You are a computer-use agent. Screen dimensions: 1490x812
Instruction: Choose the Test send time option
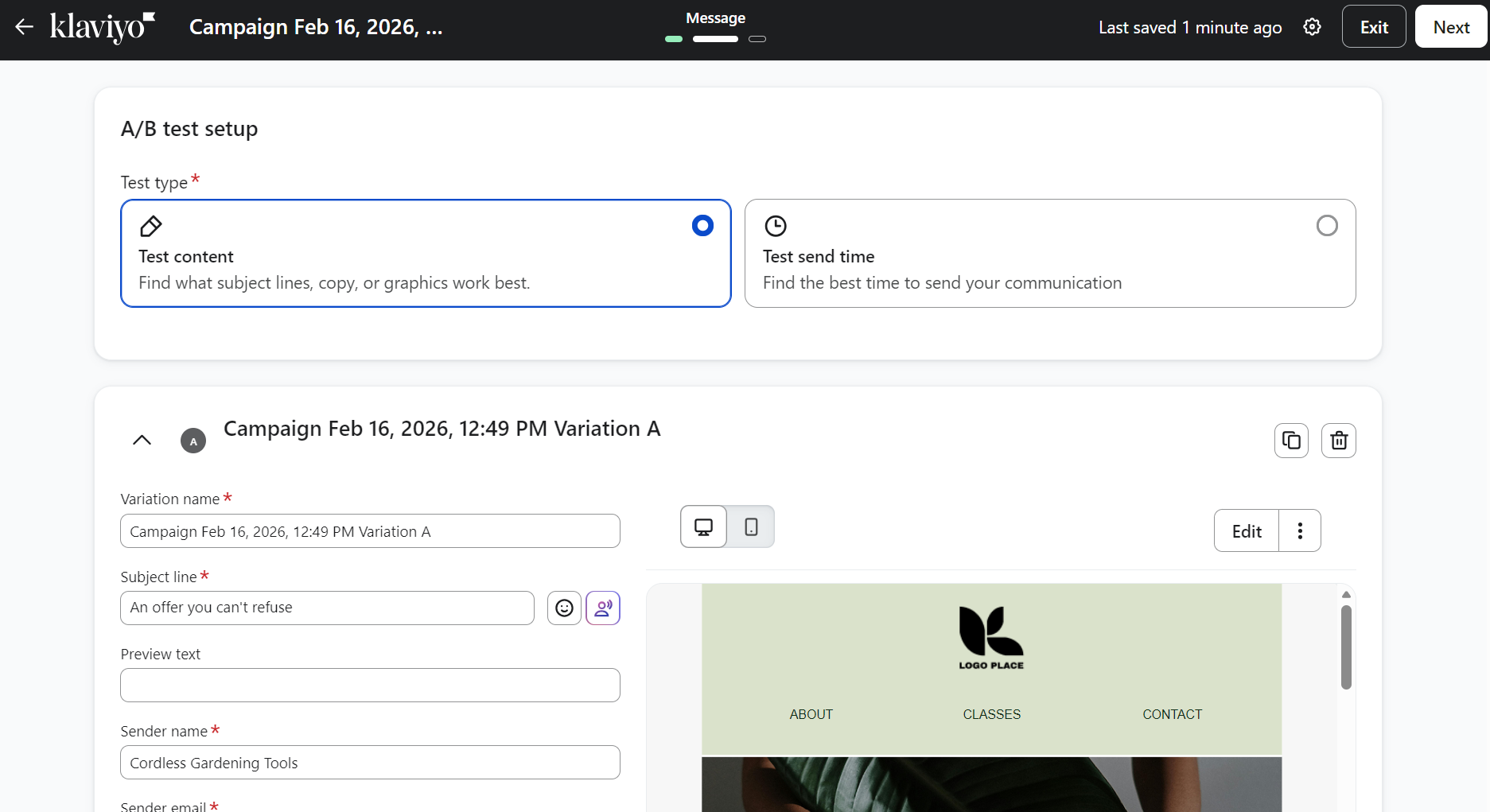[x=1326, y=225]
